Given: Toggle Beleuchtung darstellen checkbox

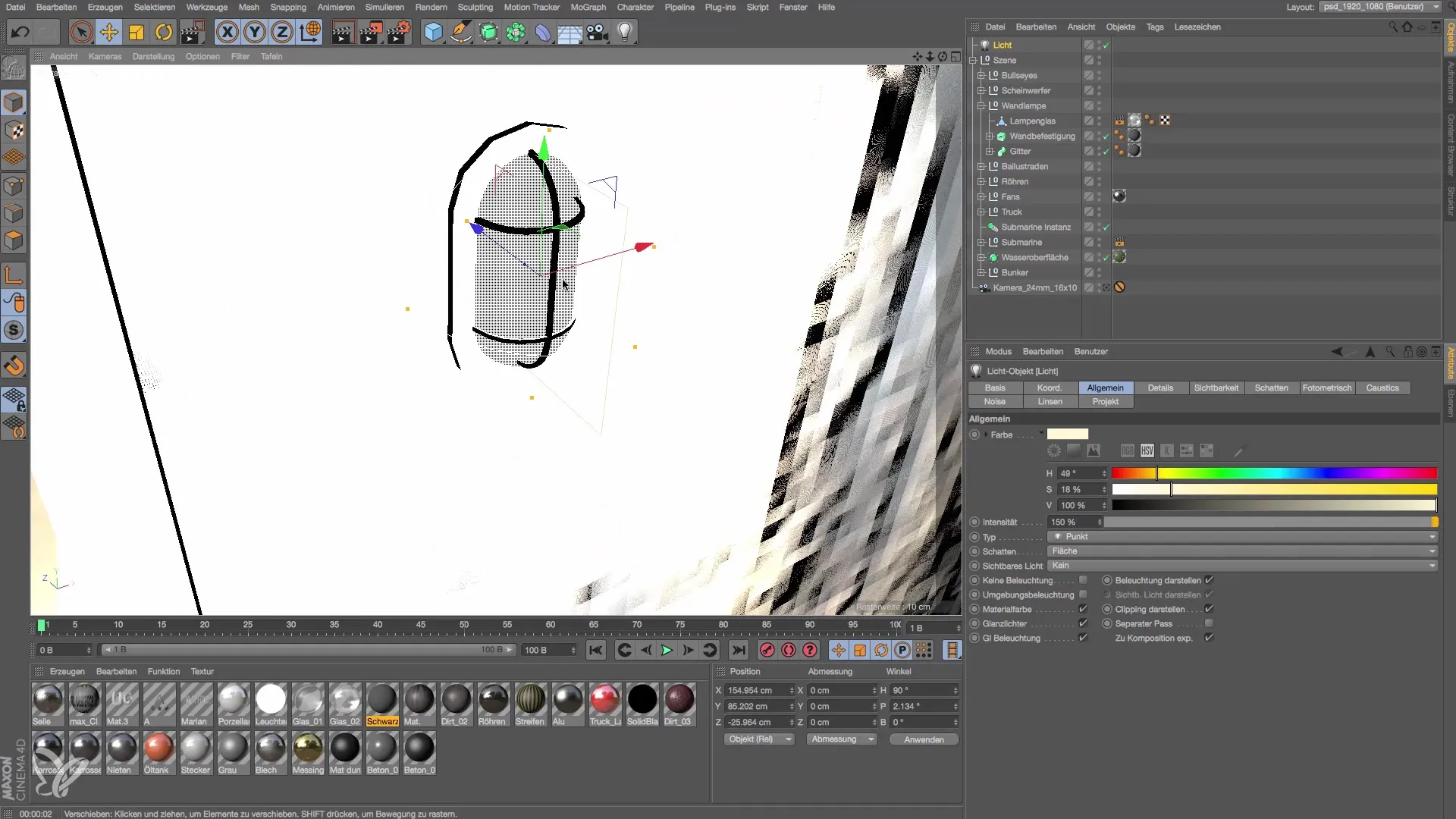Looking at the screenshot, I should pos(1209,580).
